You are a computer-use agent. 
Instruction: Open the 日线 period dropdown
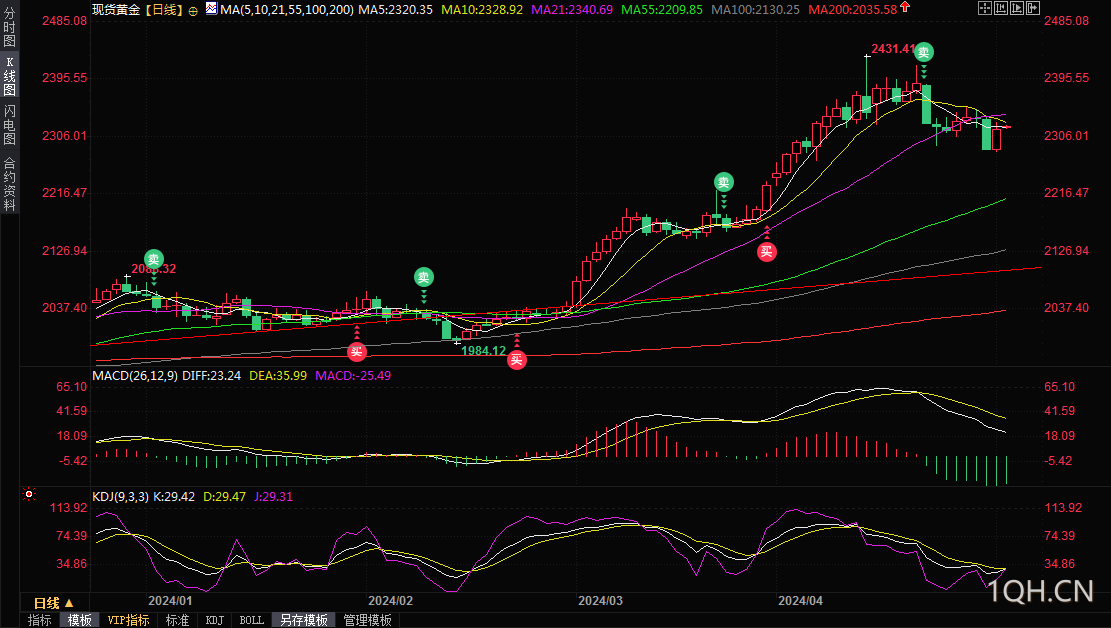click(x=54, y=603)
